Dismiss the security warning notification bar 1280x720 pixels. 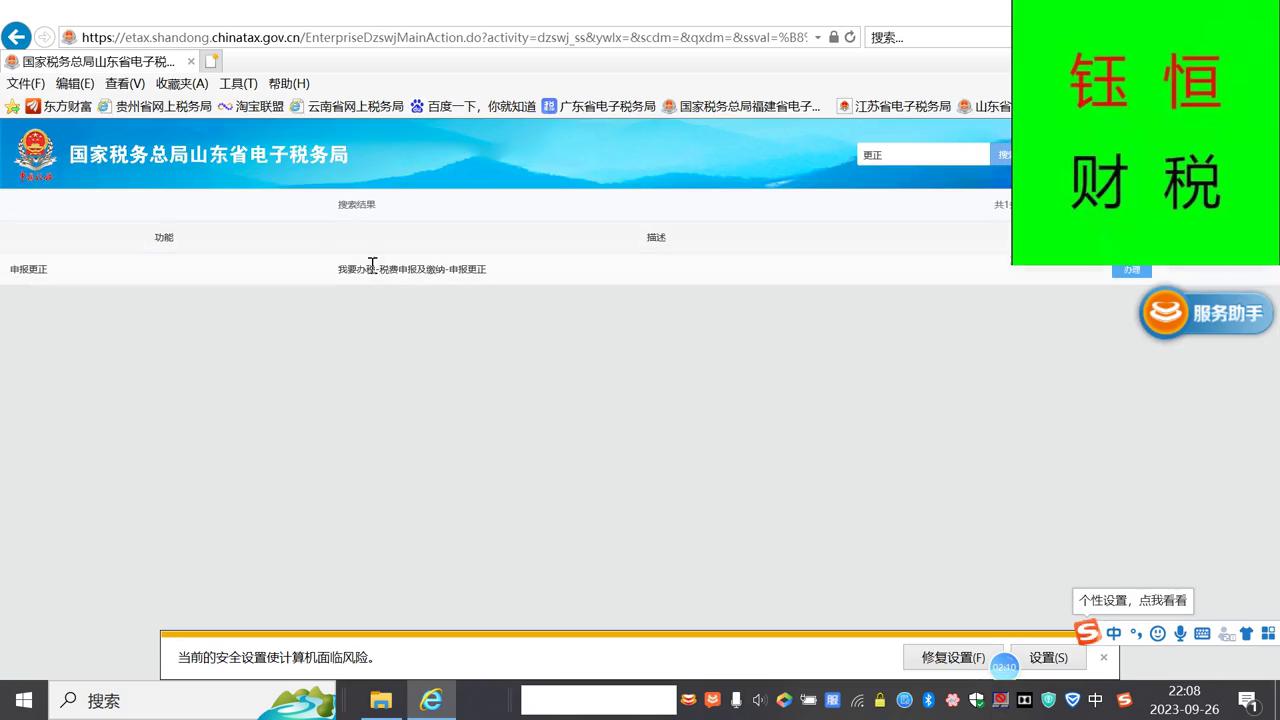pos(1104,657)
